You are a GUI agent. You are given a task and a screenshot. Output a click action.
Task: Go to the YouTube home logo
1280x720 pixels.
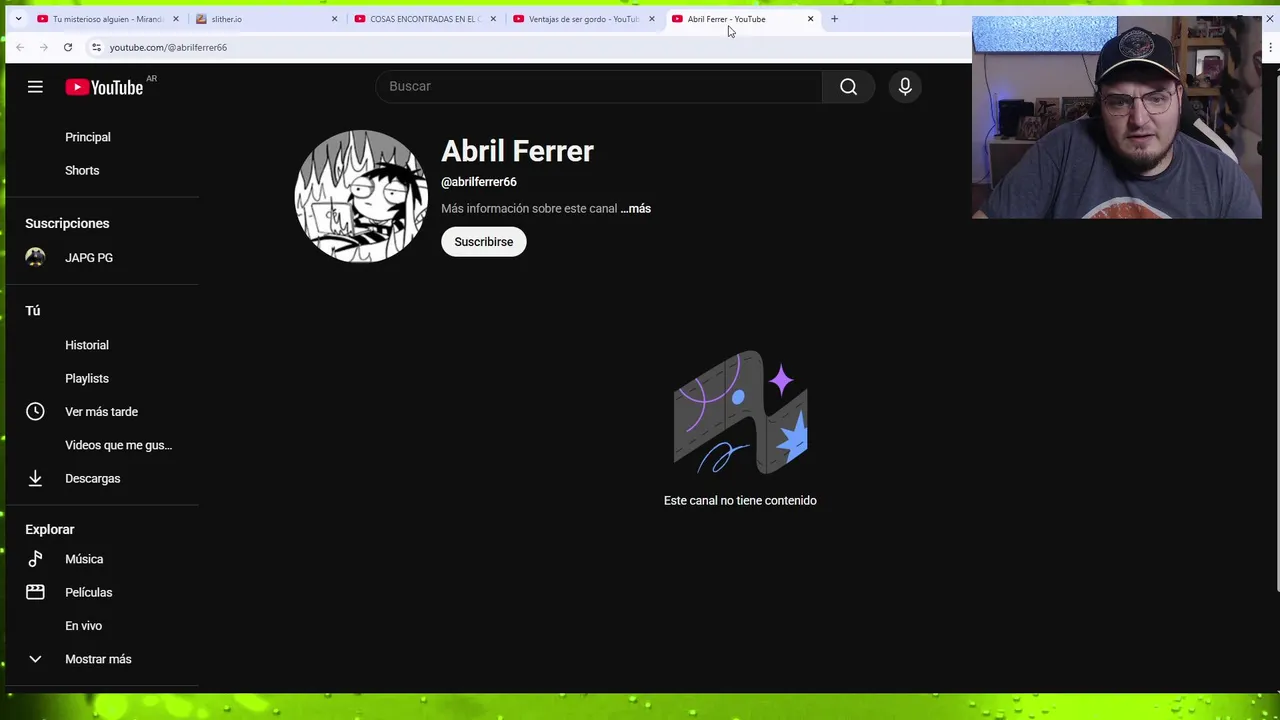pyautogui.click(x=104, y=87)
